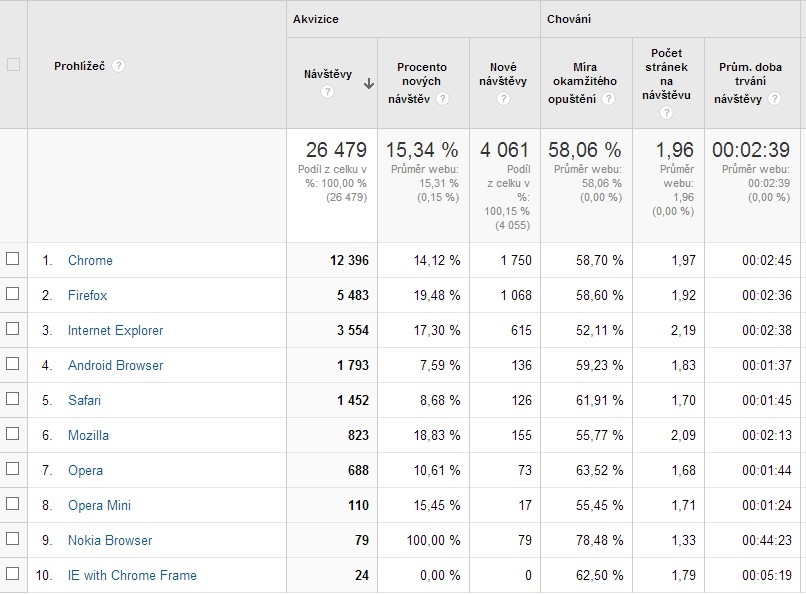Image resolution: width=806 pixels, height=594 pixels.
Task: Open help icon under Nové návštěvy
Action: (503, 99)
